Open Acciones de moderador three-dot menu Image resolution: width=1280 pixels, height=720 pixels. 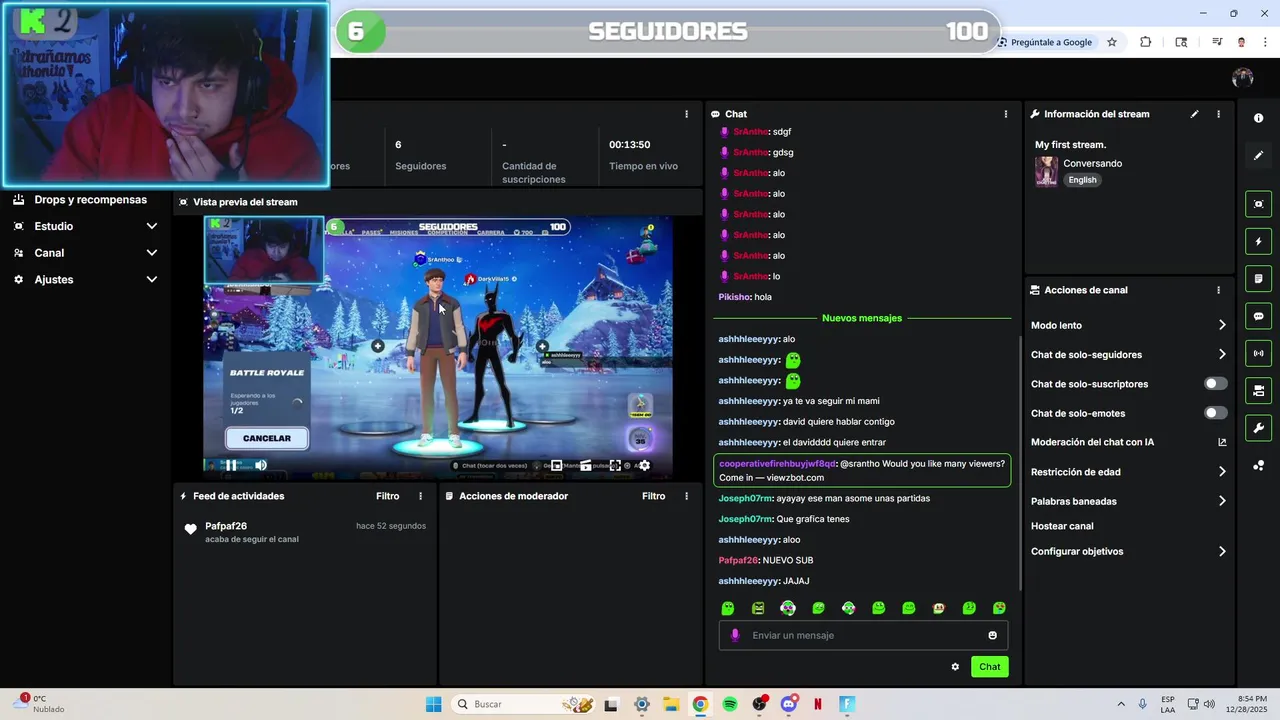686,496
